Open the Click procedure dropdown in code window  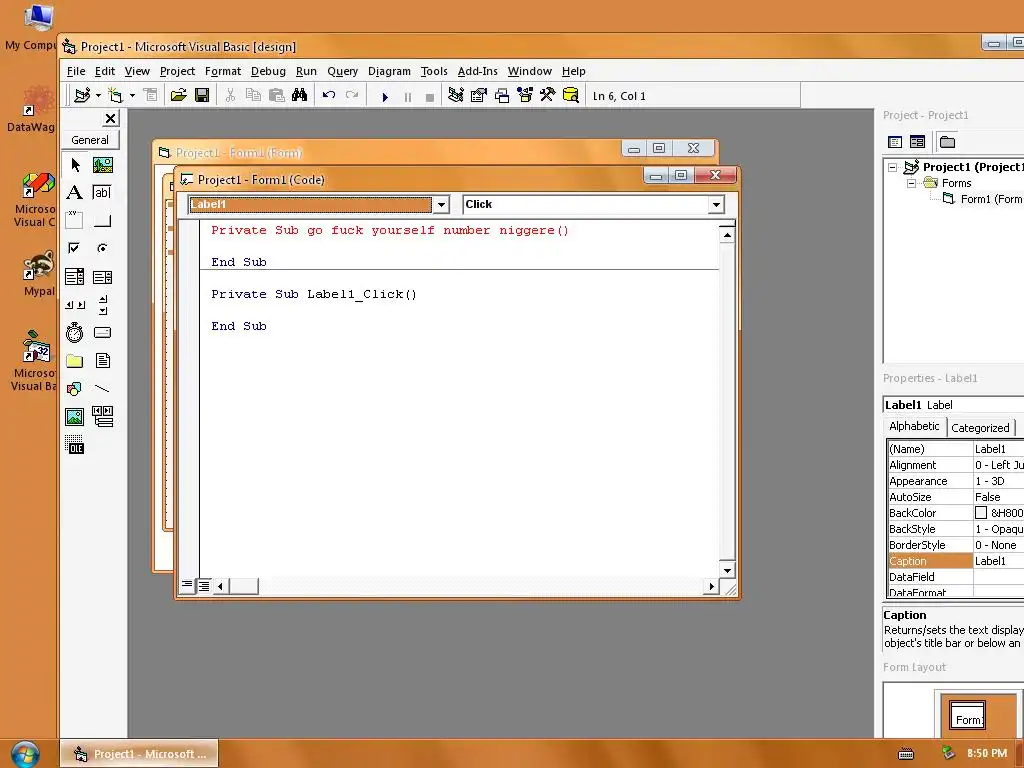pos(716,204)
